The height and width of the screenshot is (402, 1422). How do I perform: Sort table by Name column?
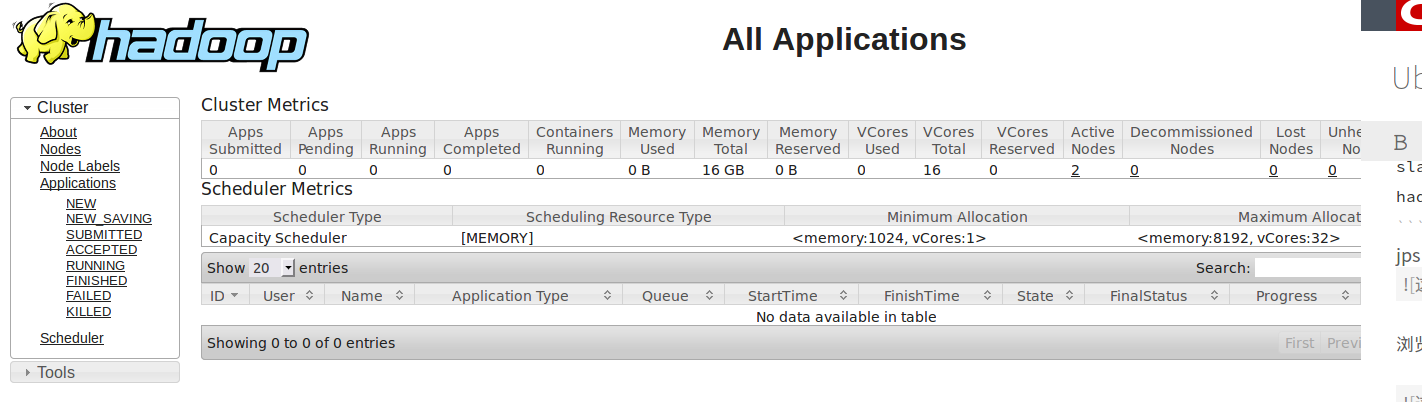[370, 296]
